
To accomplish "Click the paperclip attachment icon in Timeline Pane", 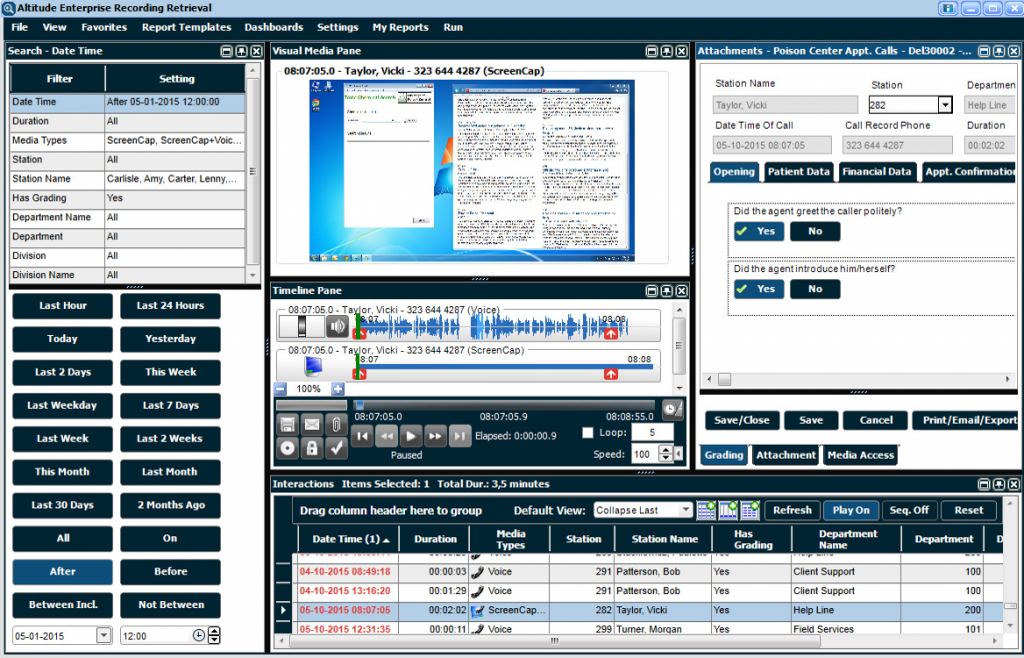I will (337, 425).
